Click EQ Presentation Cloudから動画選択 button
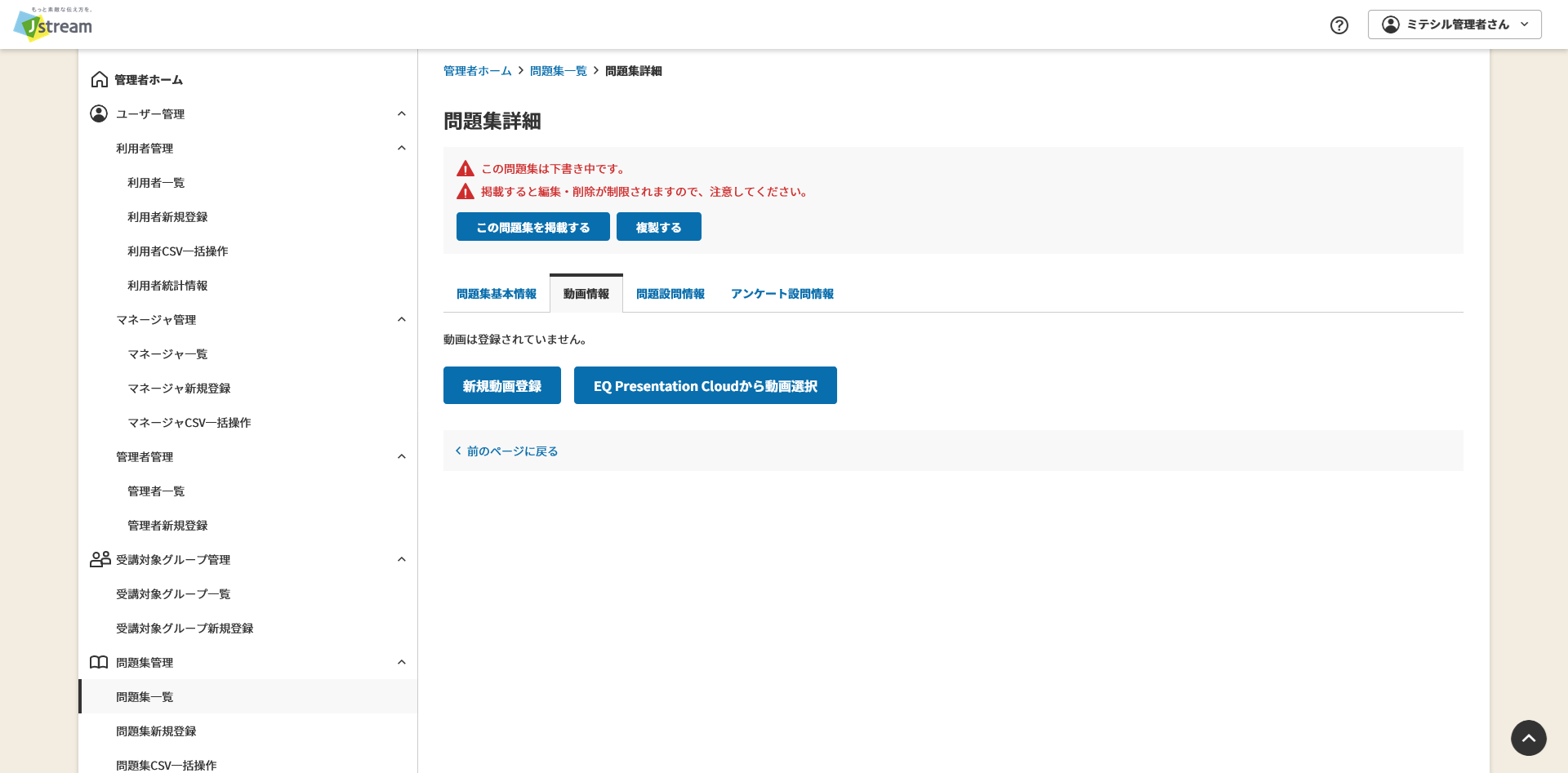1568x773 pixels. [706, 385]
